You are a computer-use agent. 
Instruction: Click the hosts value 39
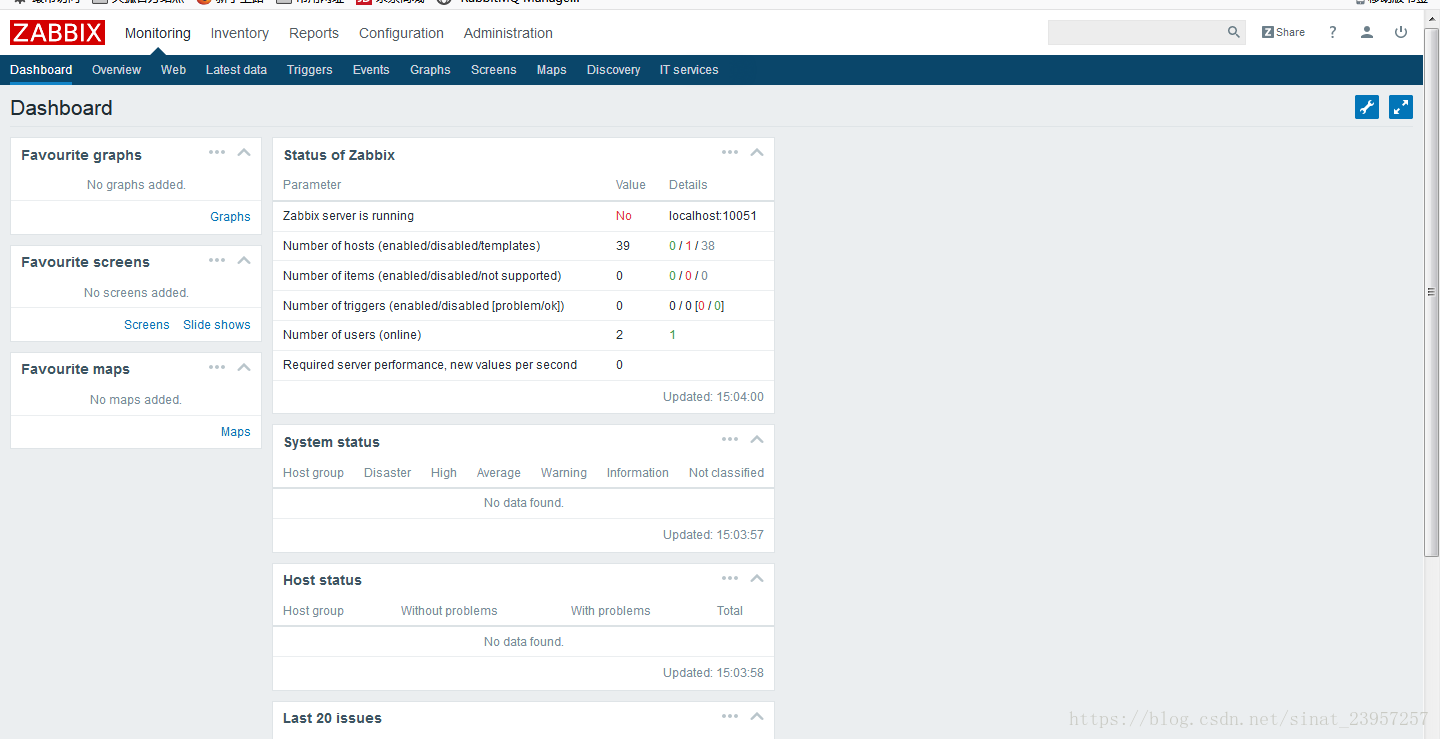(623, 246)
